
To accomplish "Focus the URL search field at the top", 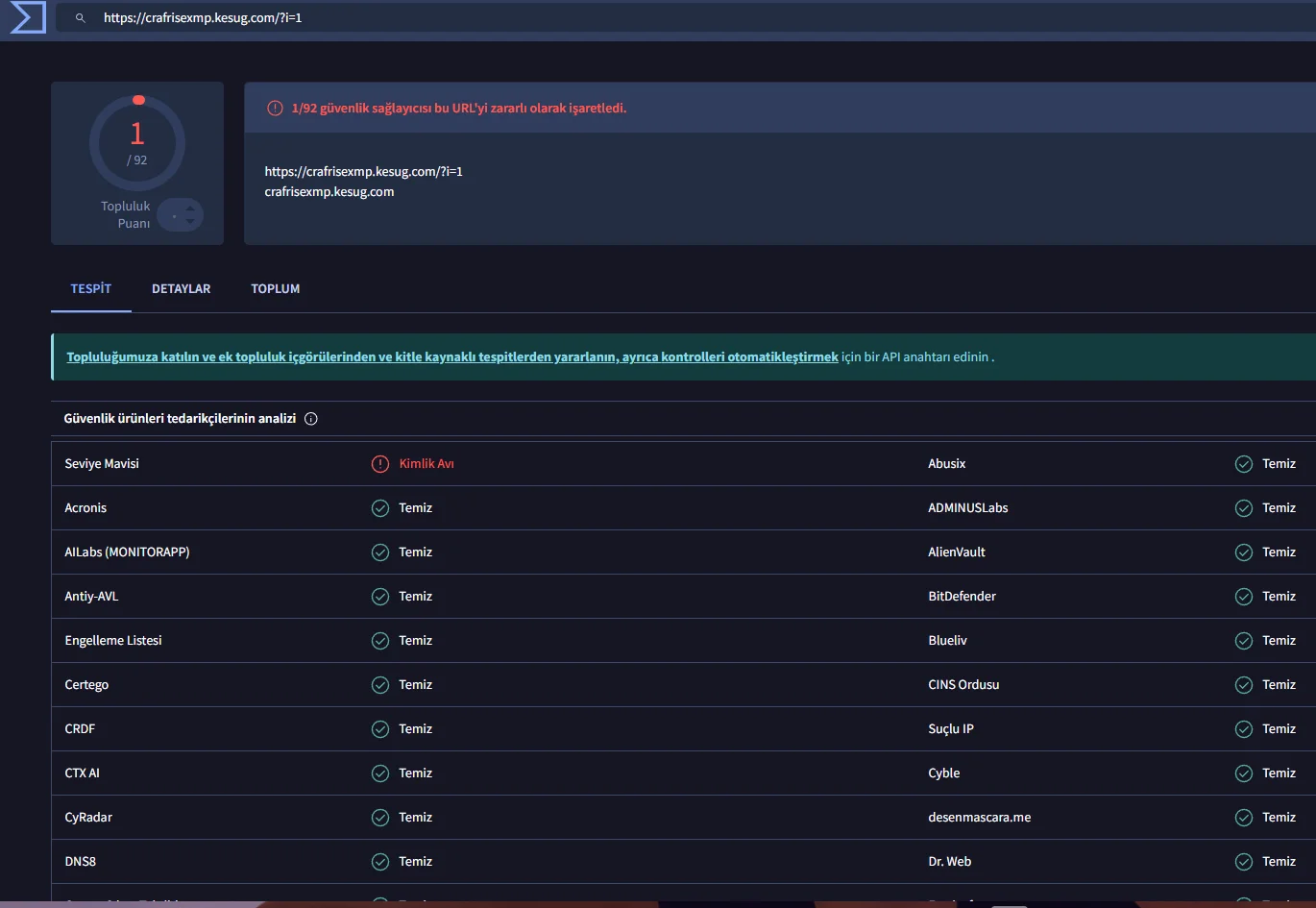I will pyautogui.click(x=686, y=18).
